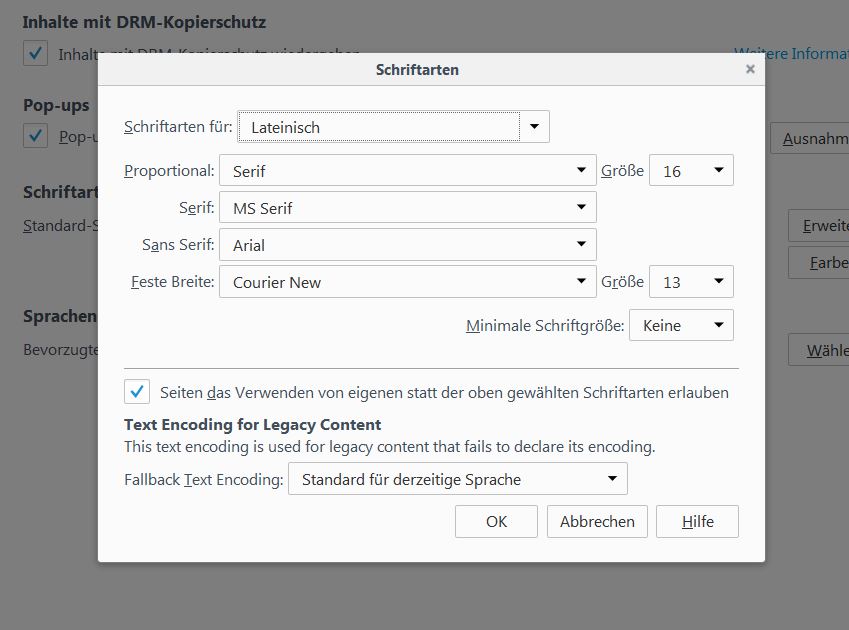Toggle allowing pages to use own fonts
This screenshot has height=630, width=849.
(x=137, y=392)
